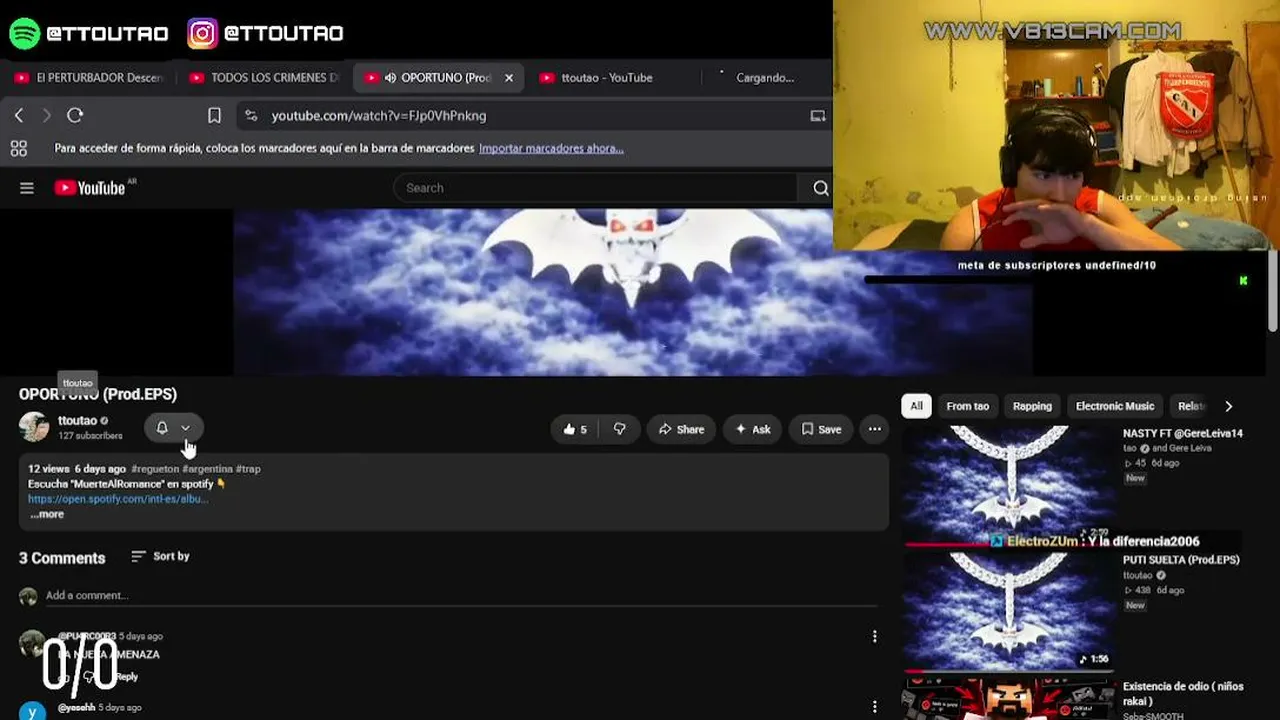Click the Ask button
Image resolution: width=1280 pixels, height=720 pixels.
[x=753, y=429]
